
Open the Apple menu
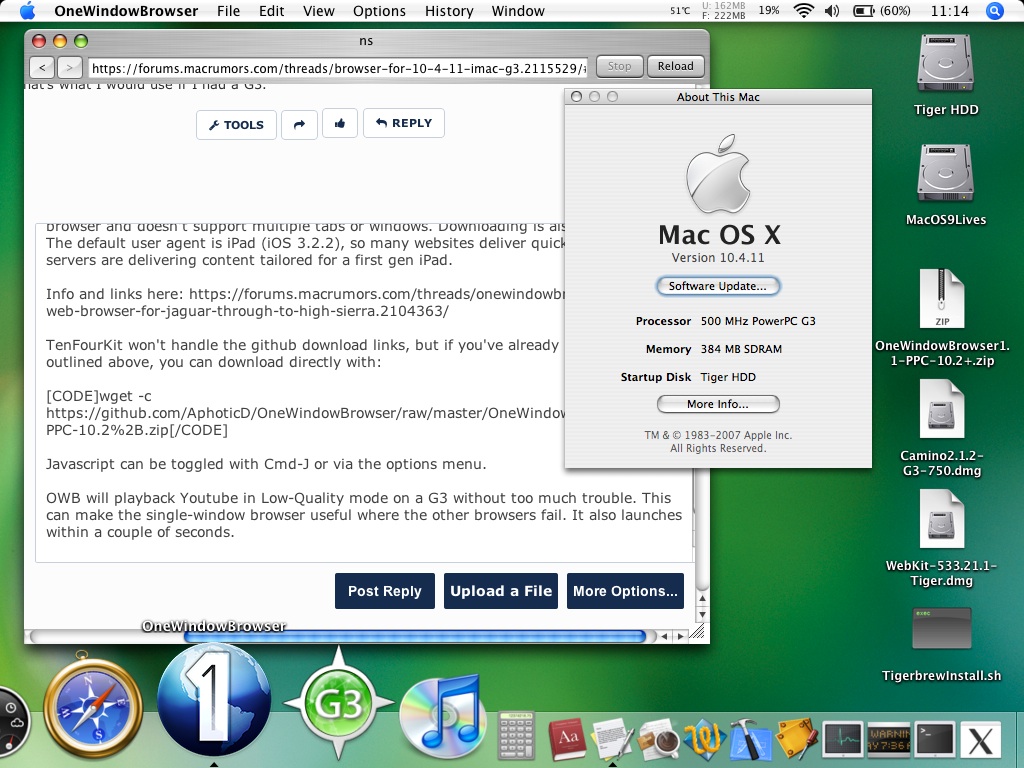pyautogui.click(x=27, y=11)
